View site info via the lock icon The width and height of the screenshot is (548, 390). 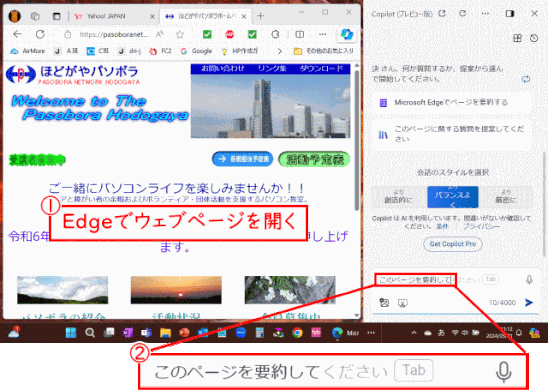pyautogui.click(x=68, y=34)
